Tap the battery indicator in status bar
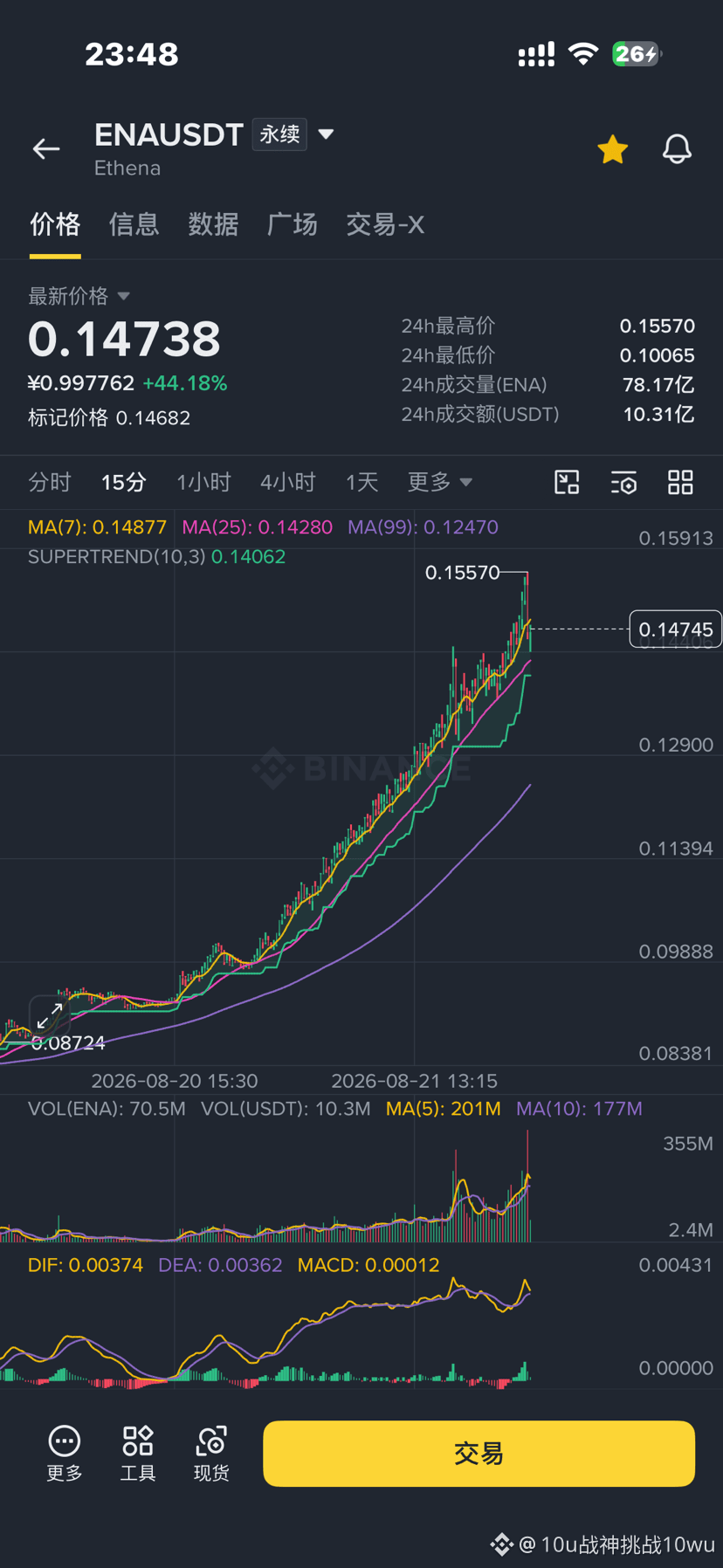 (637, 54)
